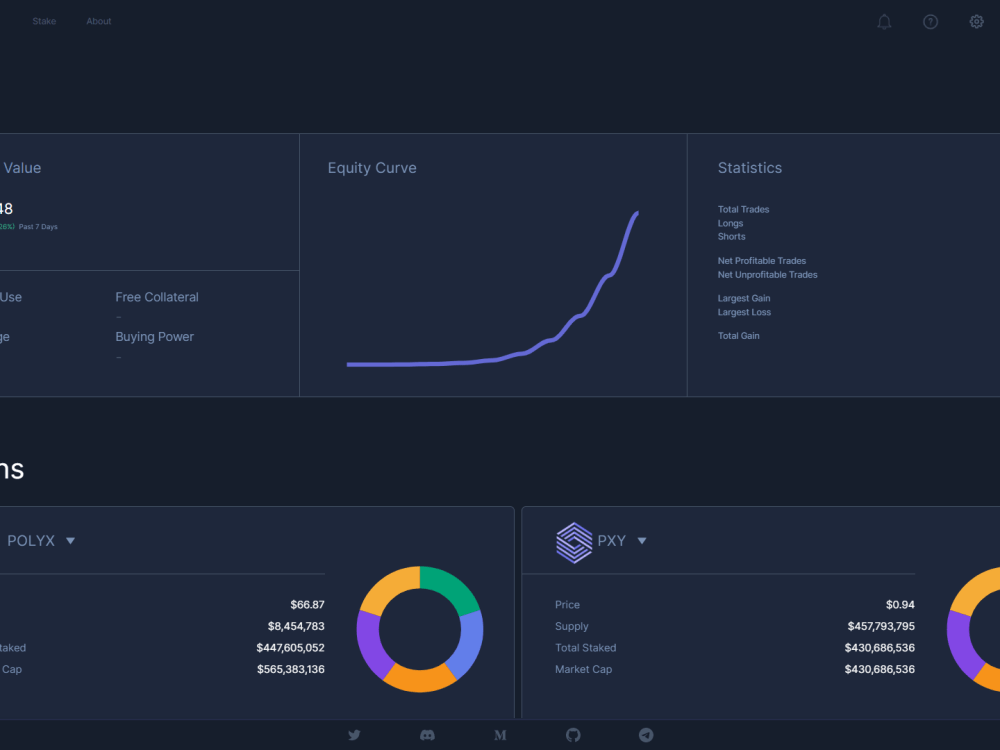Image resolution: width=1000 pixels, height=750 pixels.
Task: Click the POLYX market cap $565,383,136
Action: pyautogui.click(x=290, y=670)
